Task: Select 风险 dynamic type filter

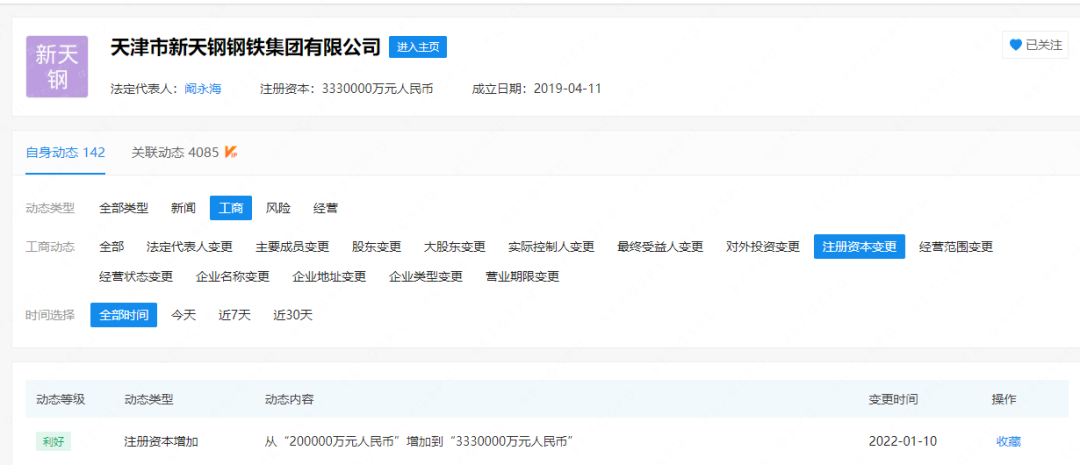Action: 278,208
